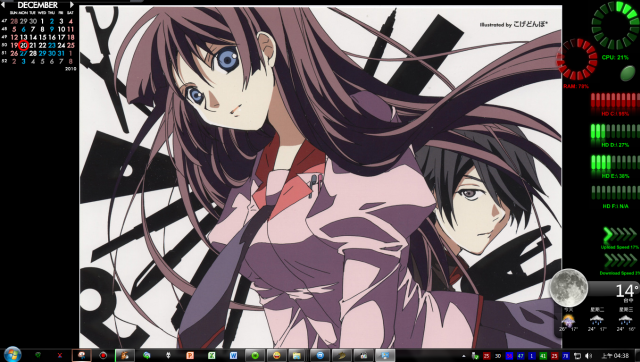Show hidden tray icons arrow

463,356
